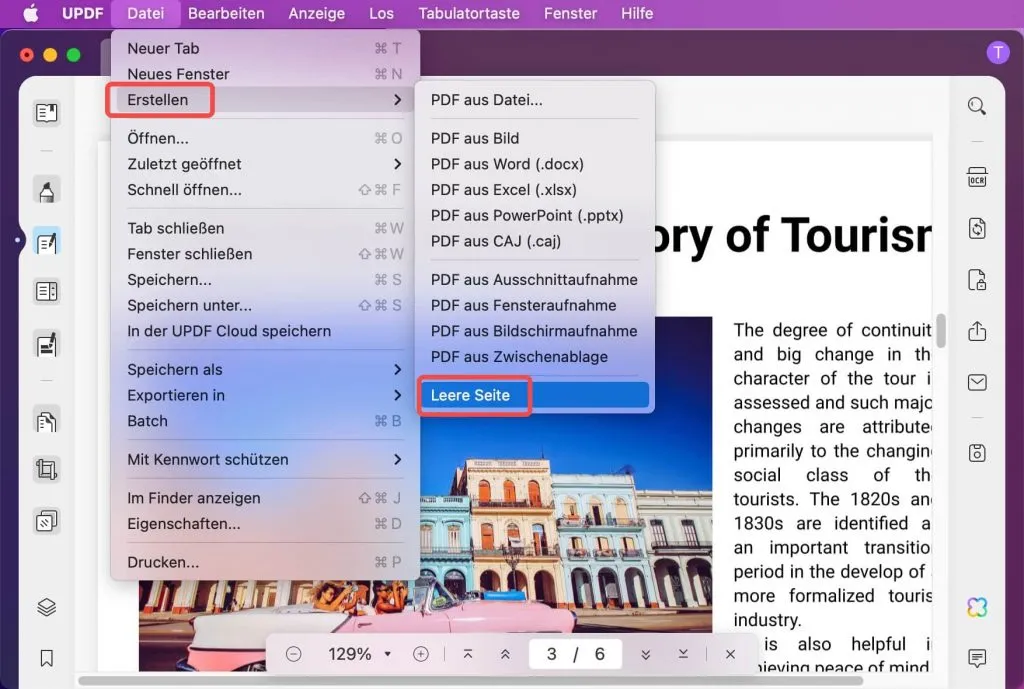Screen dimensions: 1024x689
Task: Expand the Erstellen submenu
Action: coord(159,100)
